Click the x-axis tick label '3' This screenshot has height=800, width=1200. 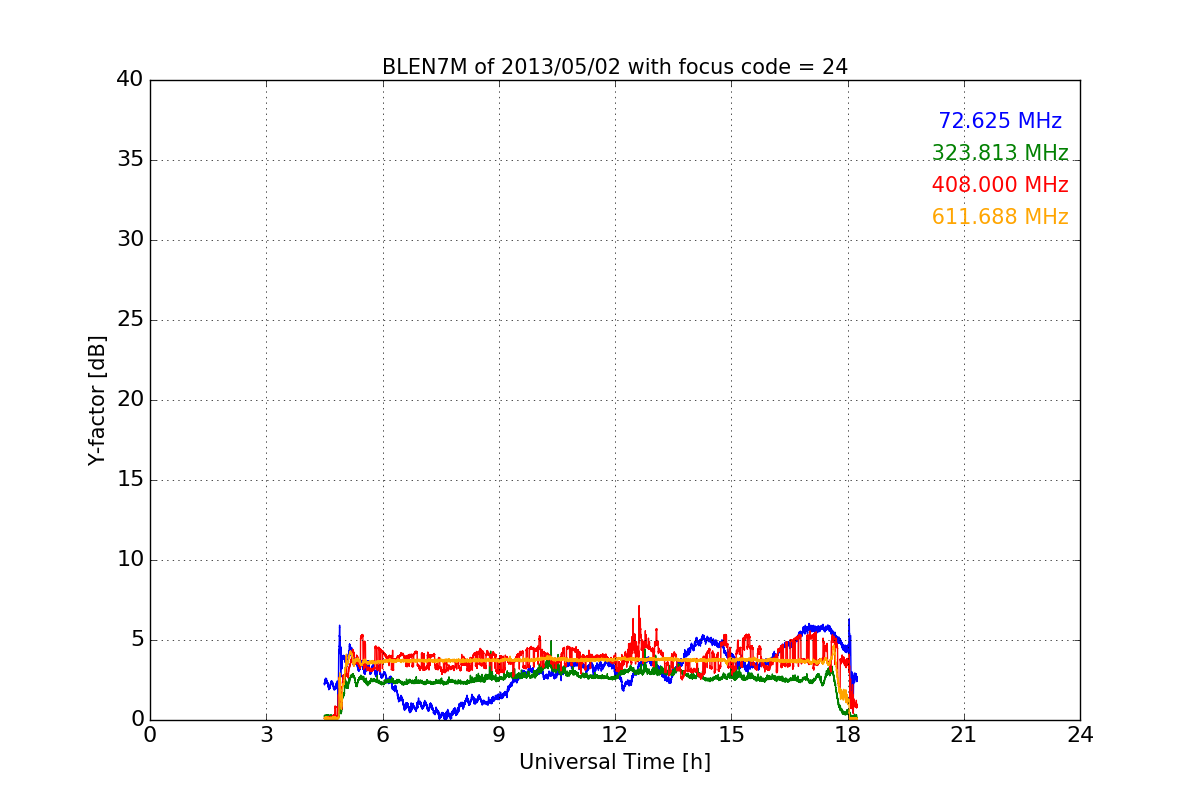pos(266,734)
